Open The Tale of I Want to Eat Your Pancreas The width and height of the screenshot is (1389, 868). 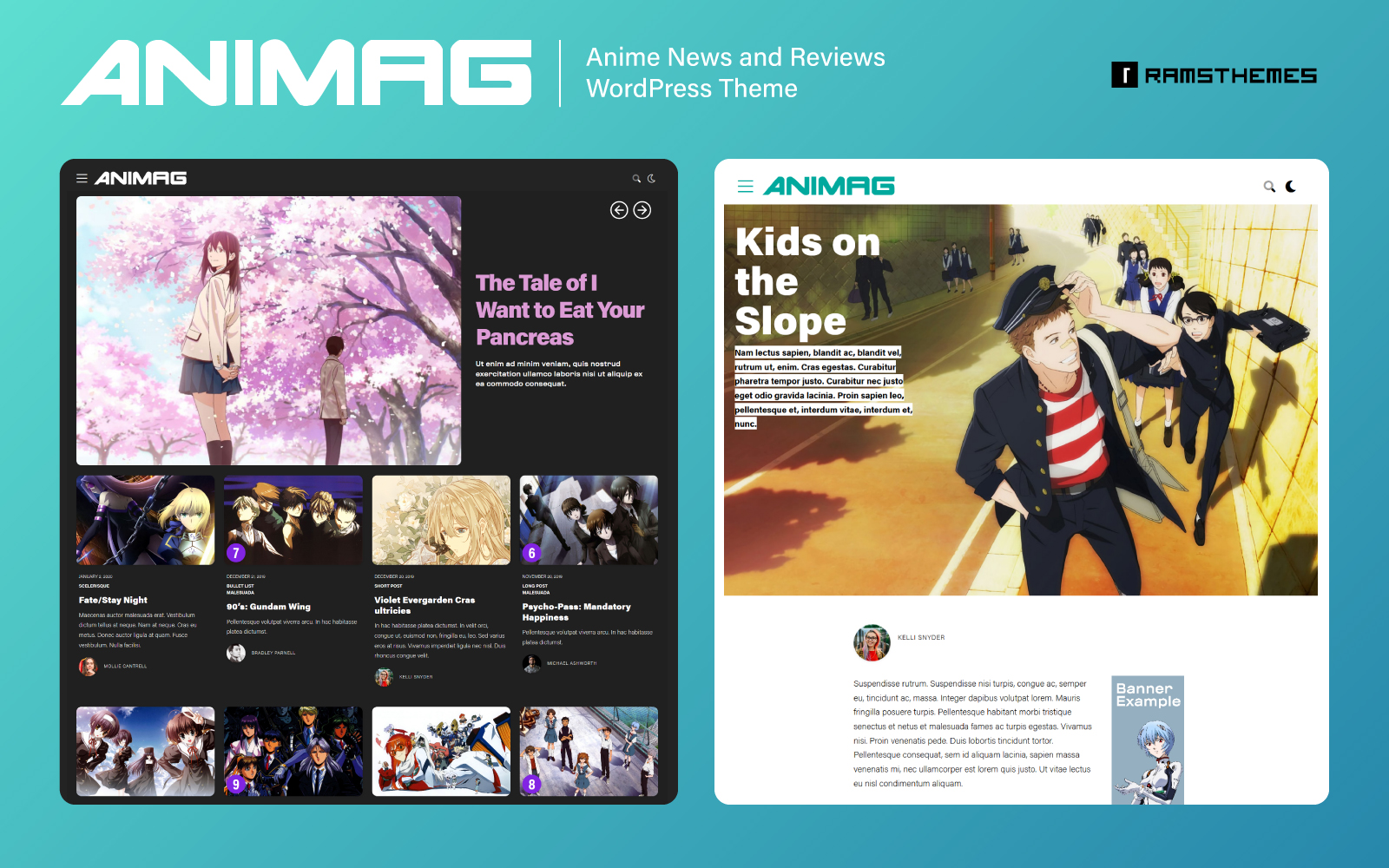coord(560,310)
